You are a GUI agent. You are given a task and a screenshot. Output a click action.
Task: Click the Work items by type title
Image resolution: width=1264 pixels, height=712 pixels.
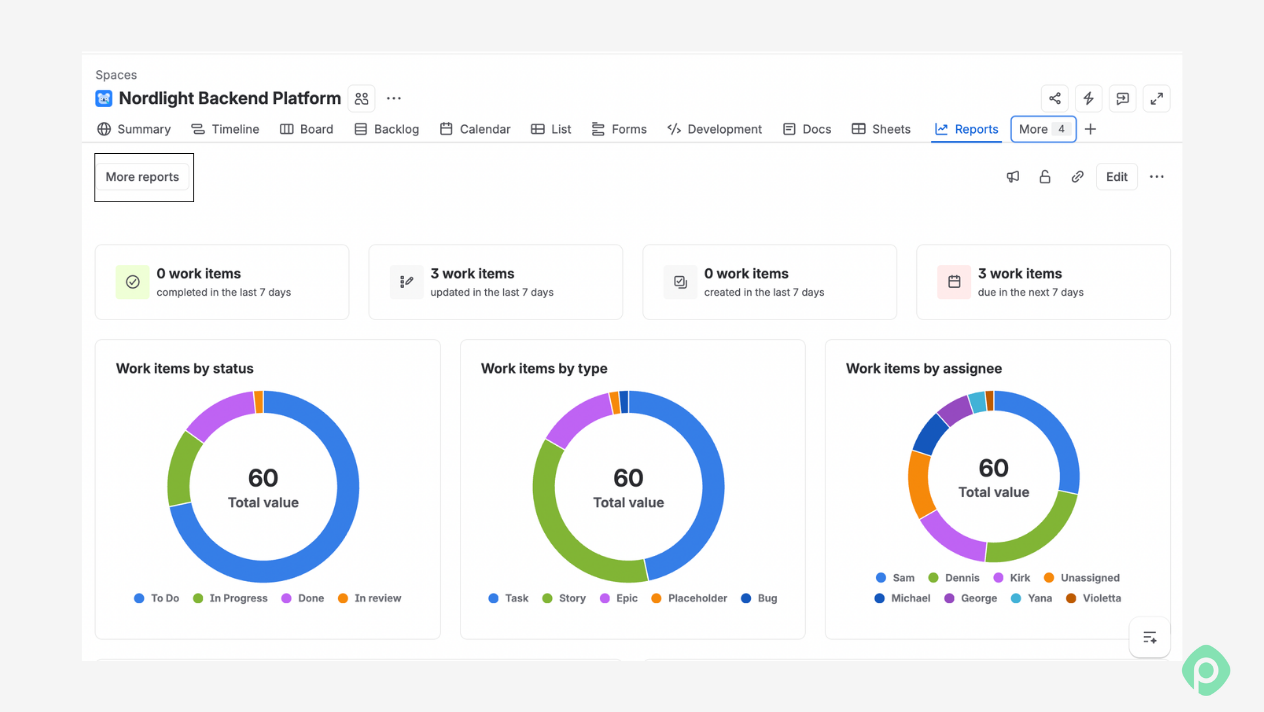pos(544,368)
